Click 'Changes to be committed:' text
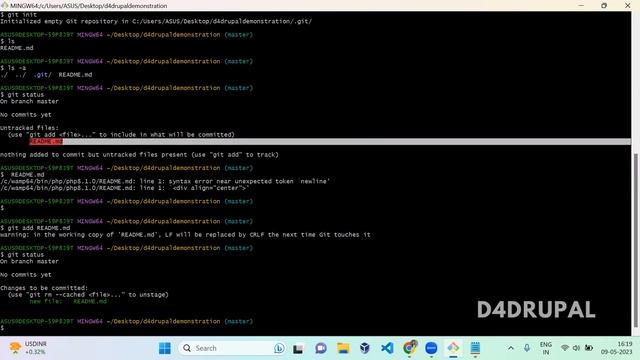Image resolution: width=640 pixels, height=360 pixels. (44, 288)
